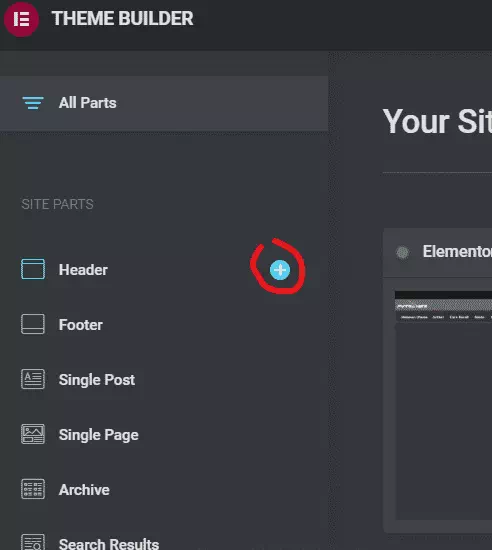Click the THEME BUILDER title
Image resolution: width=492 pixels, height=550 pixels.
pyautogui.click(x=122, y=19)
